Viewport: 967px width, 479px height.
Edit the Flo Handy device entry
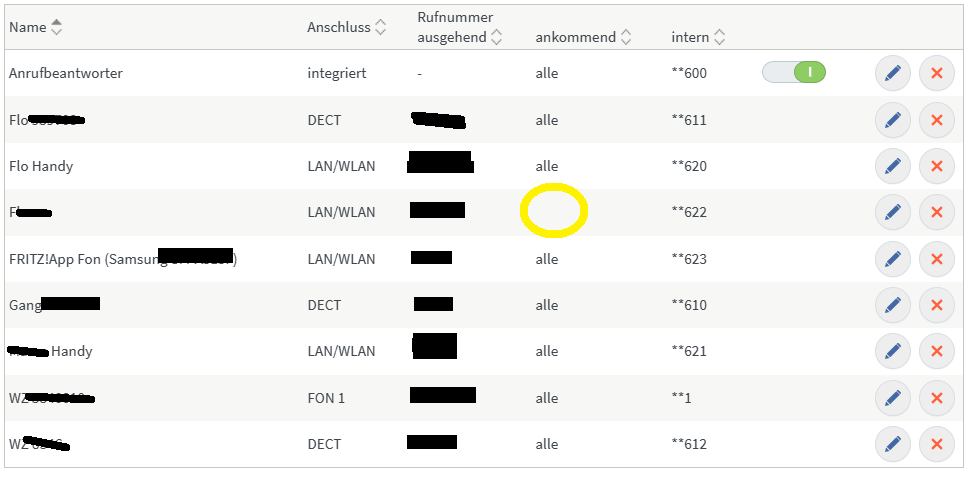[x=892, y=166]
